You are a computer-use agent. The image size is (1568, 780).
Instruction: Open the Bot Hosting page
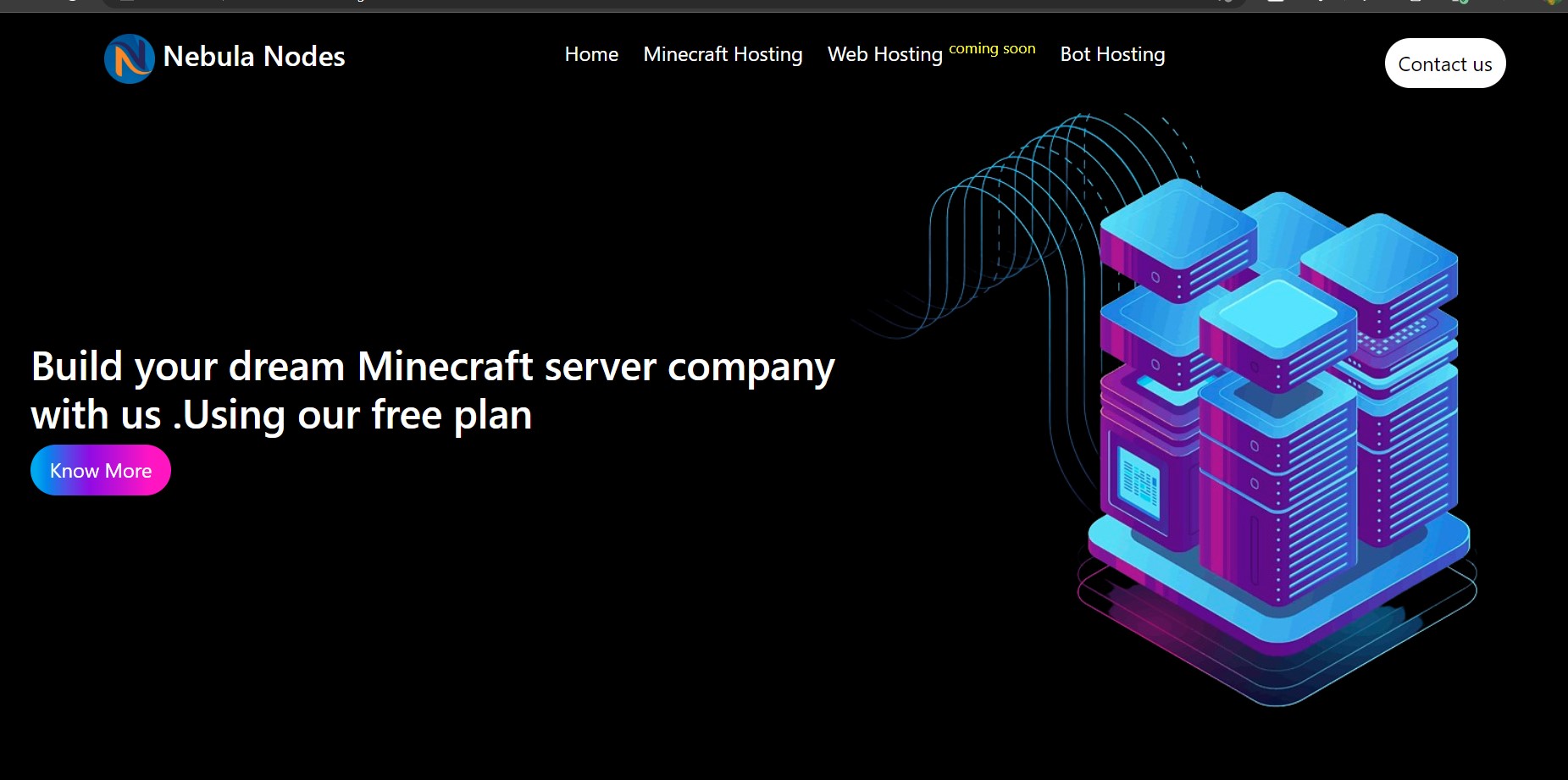[1112, 54]
